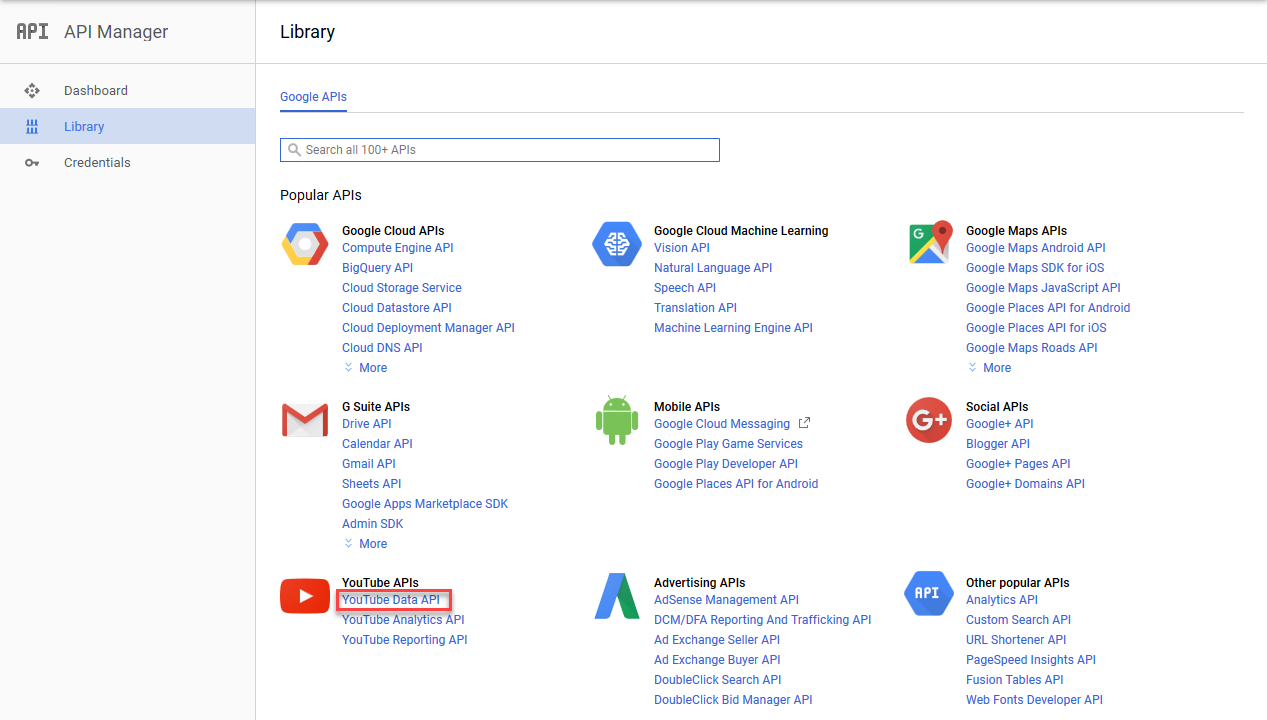Viewport: 1267px width, 720px height.
Task: Open Google Cloud Messaging link
Action: point(722,424)
